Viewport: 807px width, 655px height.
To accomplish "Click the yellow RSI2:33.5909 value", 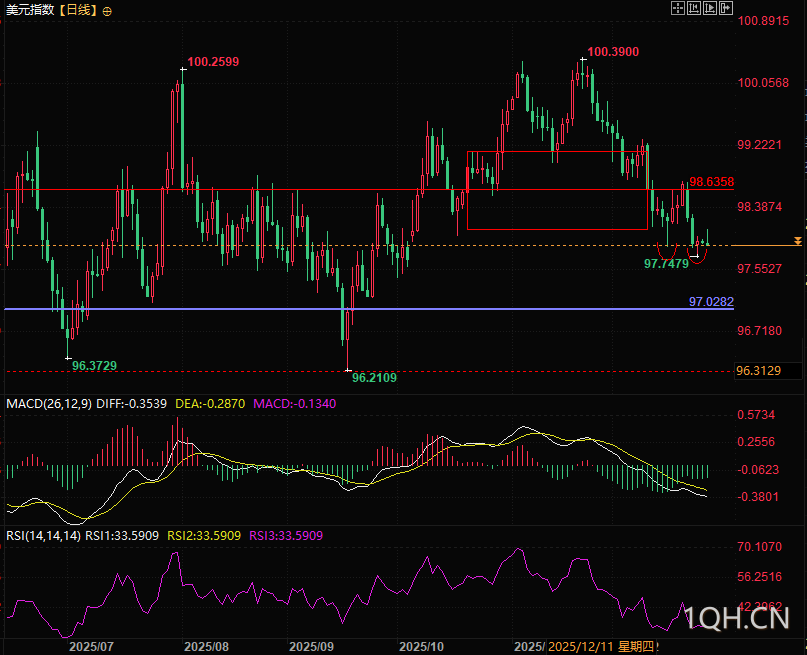I will point(204,536).
